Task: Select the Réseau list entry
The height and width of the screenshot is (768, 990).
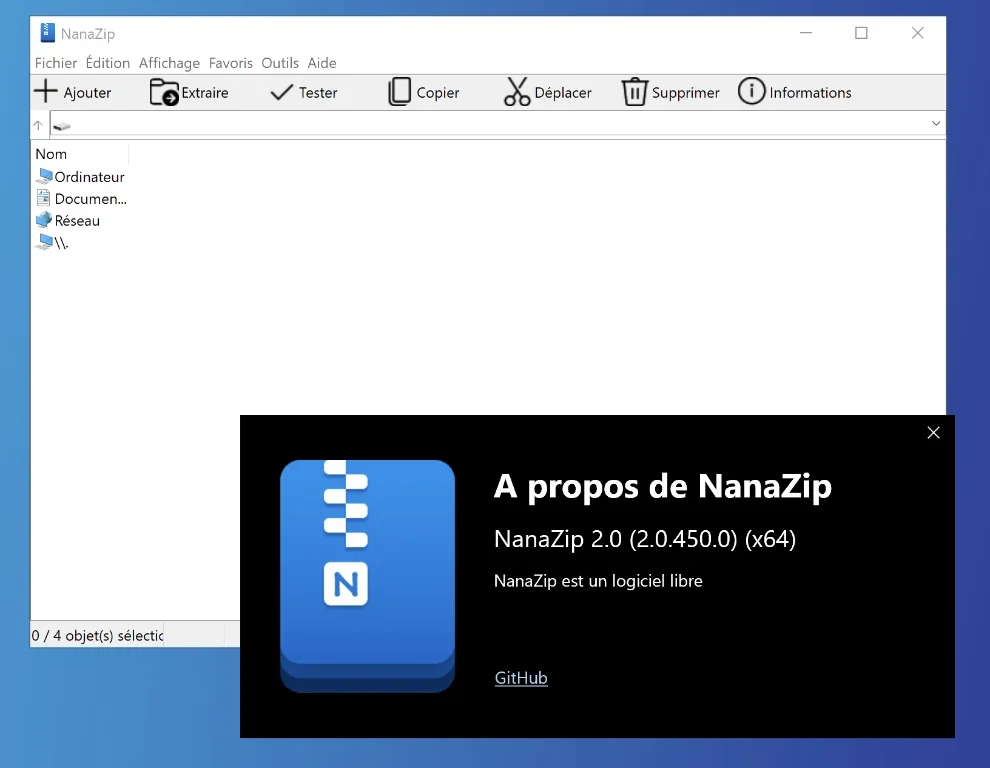Action: (x=77, y=221)
